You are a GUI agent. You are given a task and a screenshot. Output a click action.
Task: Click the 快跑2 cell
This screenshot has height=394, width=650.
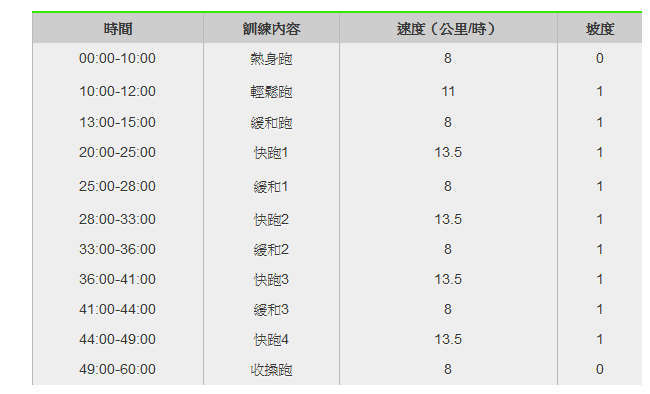272,219
